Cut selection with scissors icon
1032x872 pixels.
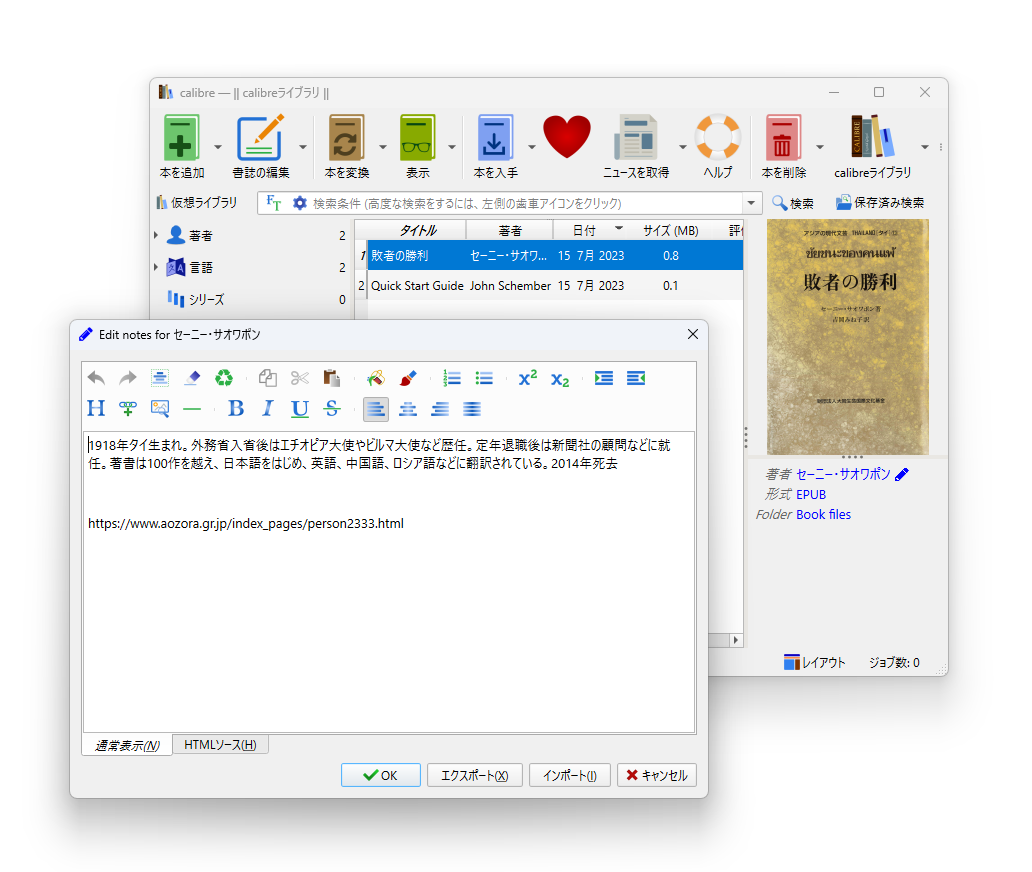(x=299, y=378)
